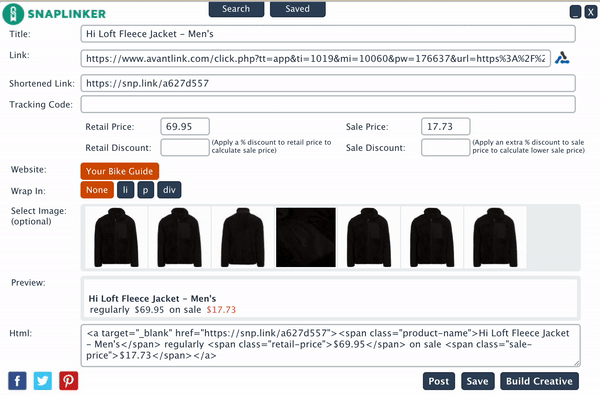This screenshot has width=600, height=395.
Task: Select the sixth jacket image thumbnail
Action: (x=432, y=237)
